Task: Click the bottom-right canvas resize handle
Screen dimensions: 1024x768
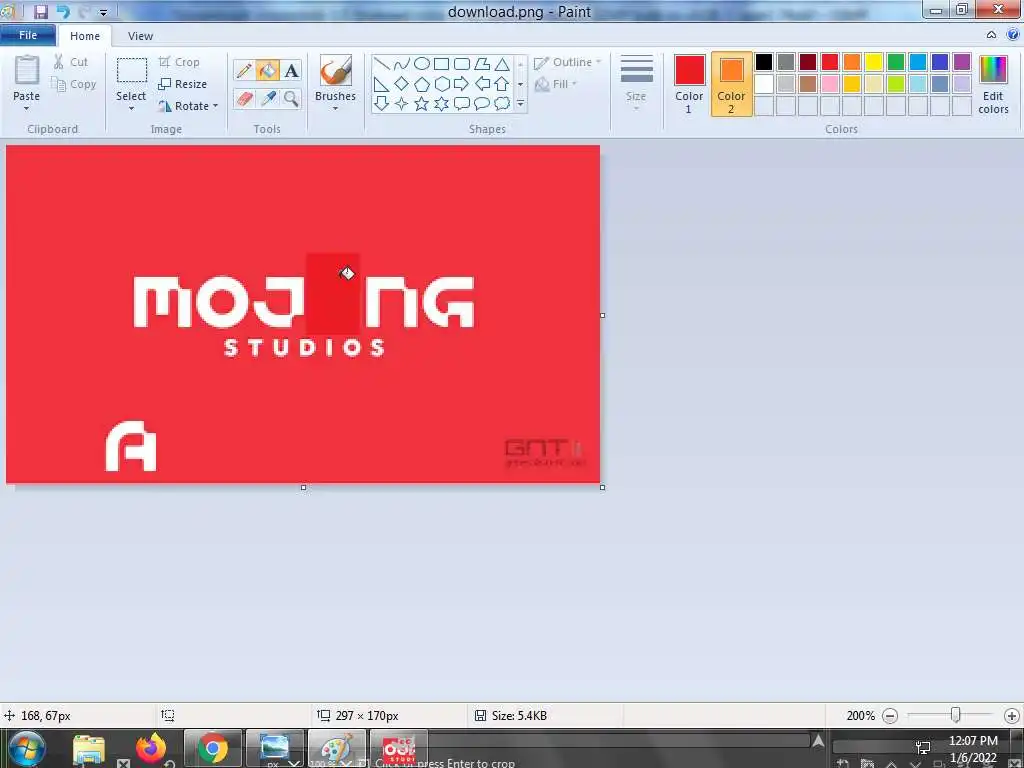Action: [x=602, y=487]
